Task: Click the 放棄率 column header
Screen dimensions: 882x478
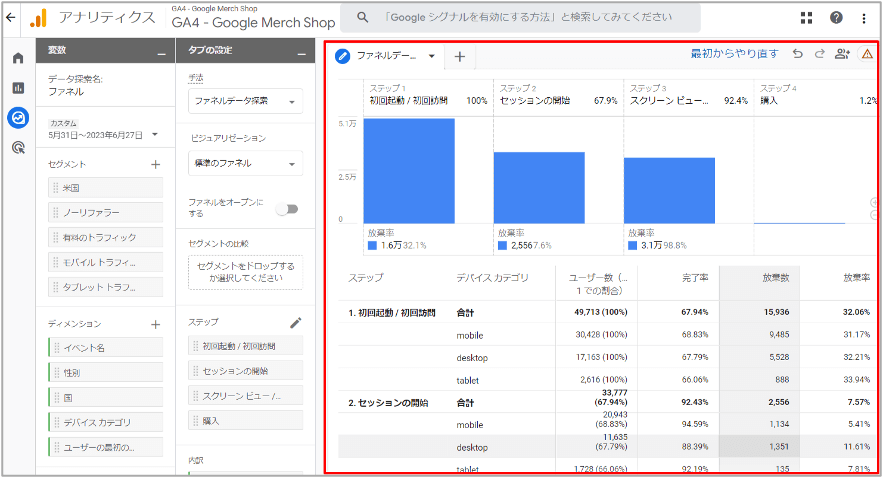Action: [x=857, y=278]
